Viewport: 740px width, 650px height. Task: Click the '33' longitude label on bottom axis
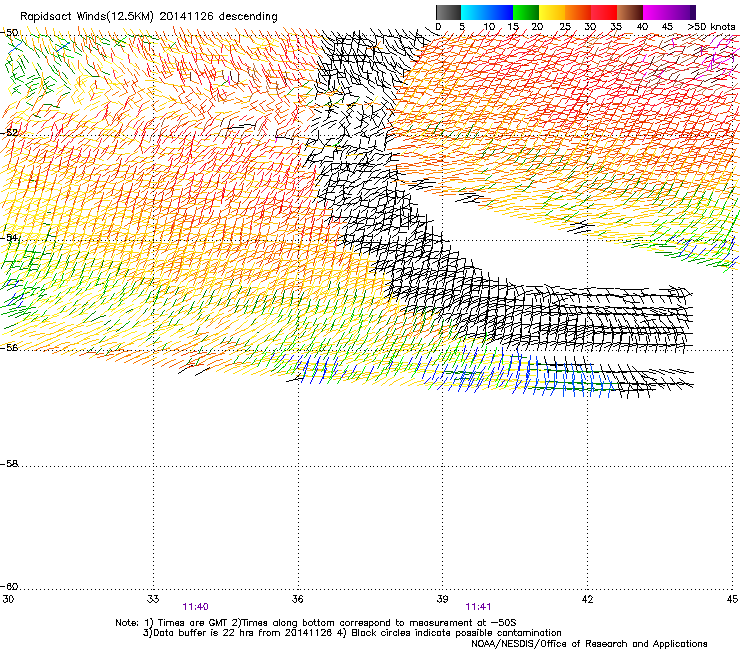[153, 599]
